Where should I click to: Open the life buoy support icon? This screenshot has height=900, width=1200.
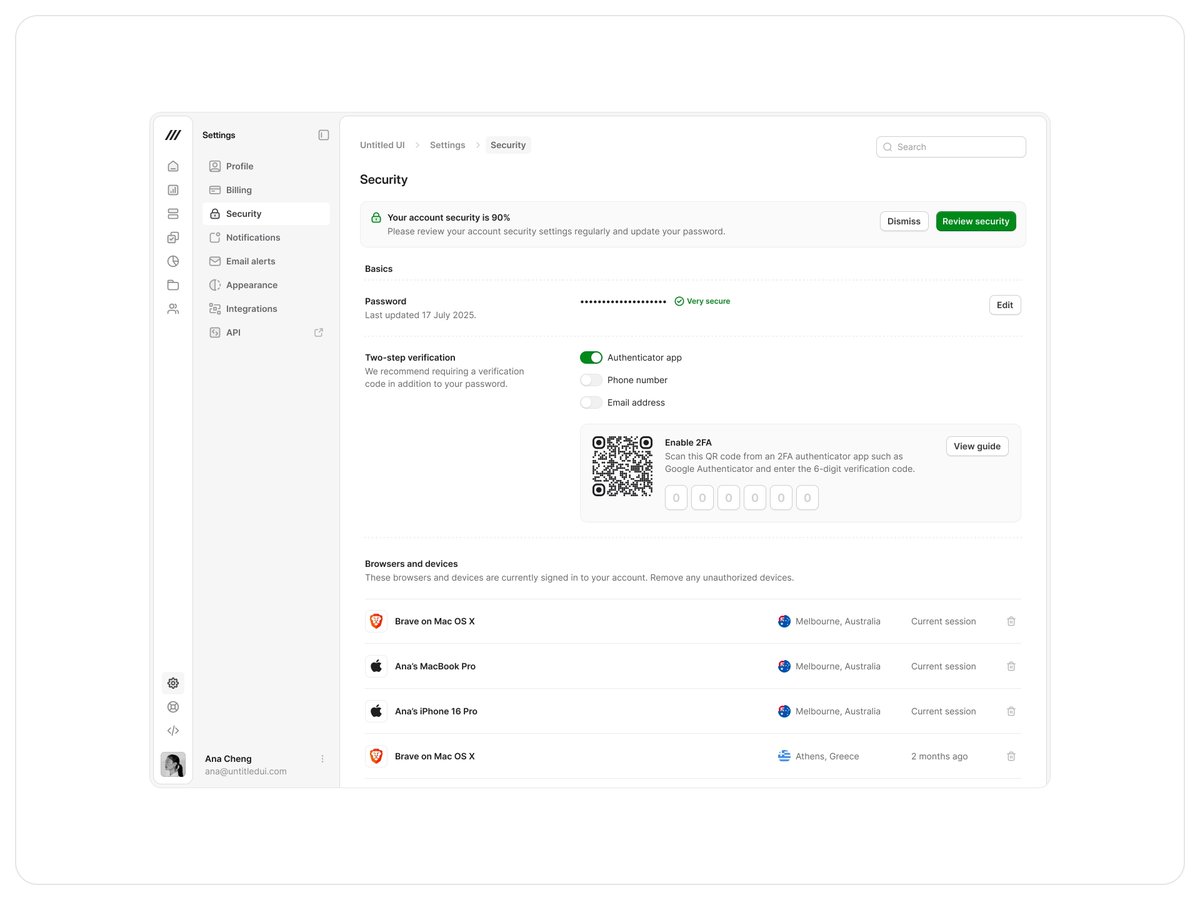click(x=173, y=707)
